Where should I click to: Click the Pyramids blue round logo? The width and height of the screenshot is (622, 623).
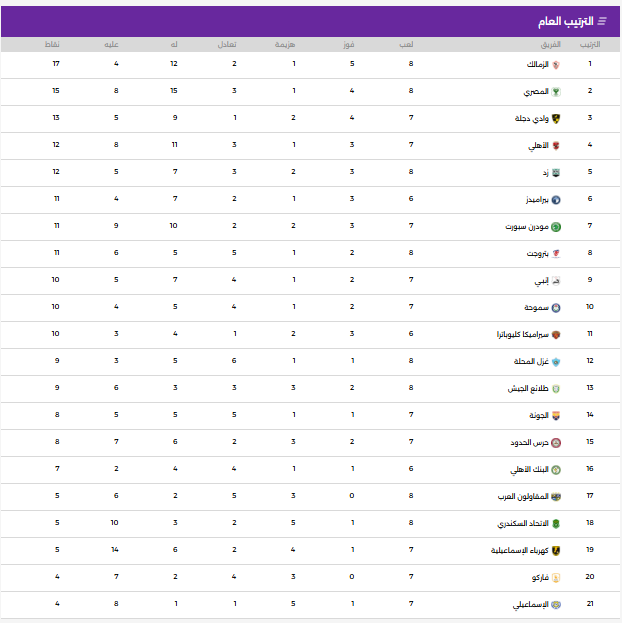(556, 200)
